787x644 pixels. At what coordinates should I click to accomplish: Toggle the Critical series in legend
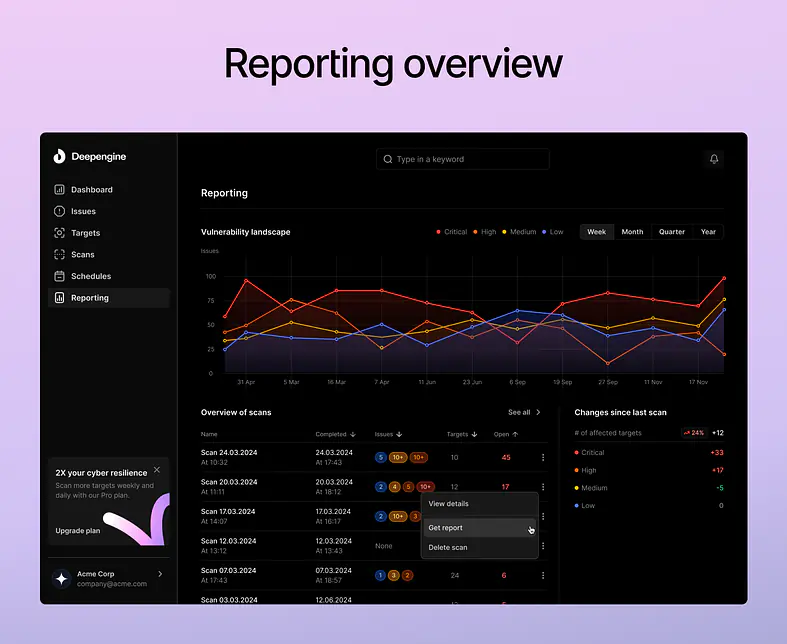(452, 232)
